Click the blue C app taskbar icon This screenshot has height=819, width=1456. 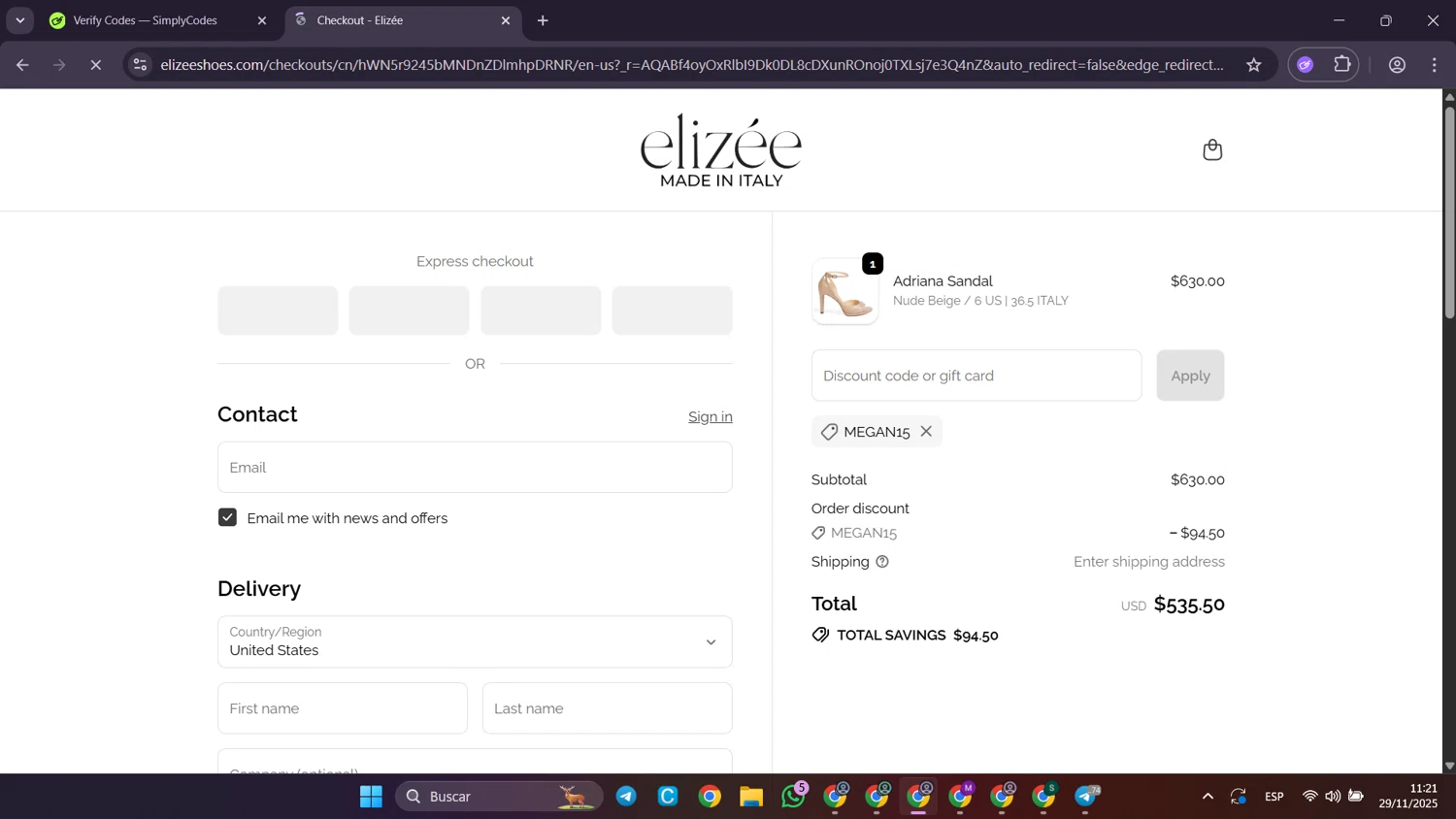click(668, 797)
